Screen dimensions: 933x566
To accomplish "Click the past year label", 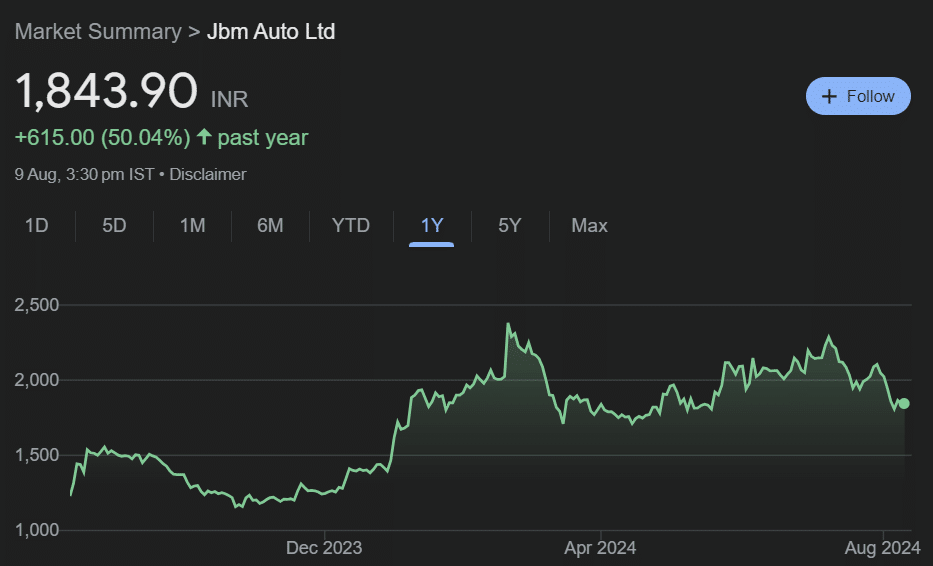I will point(263,137).
